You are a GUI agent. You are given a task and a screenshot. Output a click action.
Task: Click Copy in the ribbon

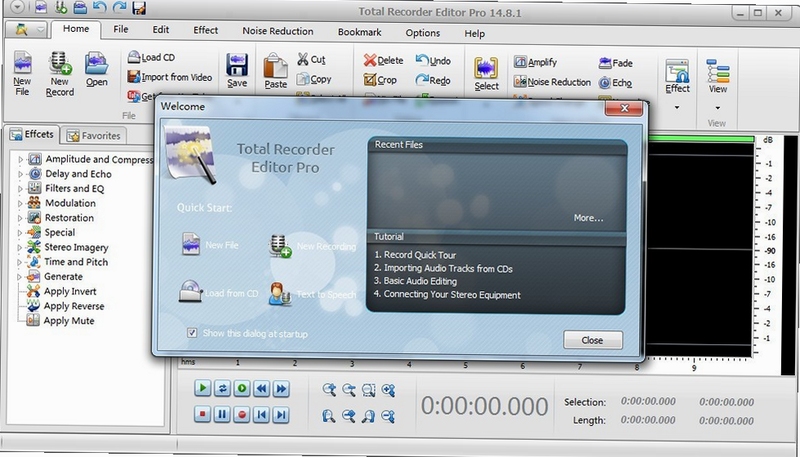click(x=314, y=79)
